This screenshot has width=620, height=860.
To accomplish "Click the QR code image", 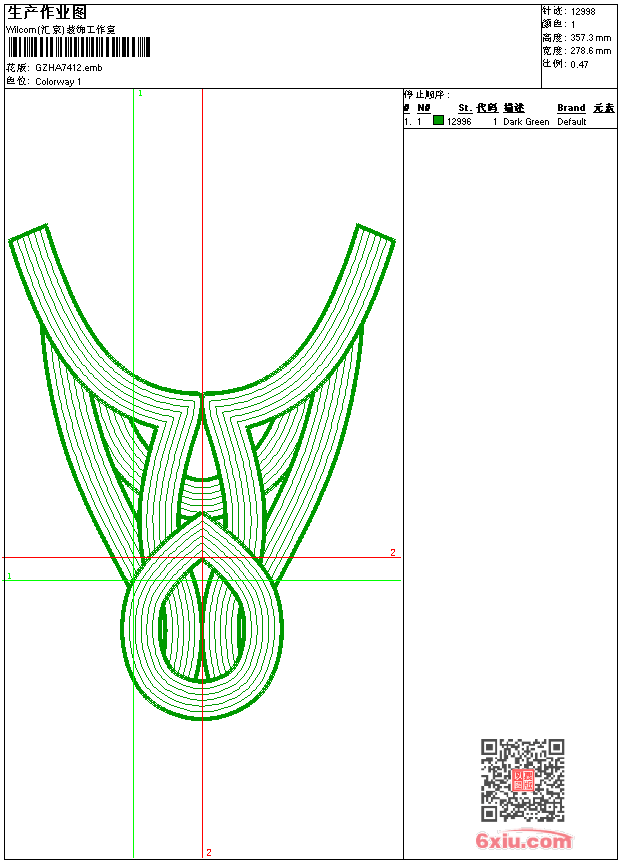I will pos(522,780).
